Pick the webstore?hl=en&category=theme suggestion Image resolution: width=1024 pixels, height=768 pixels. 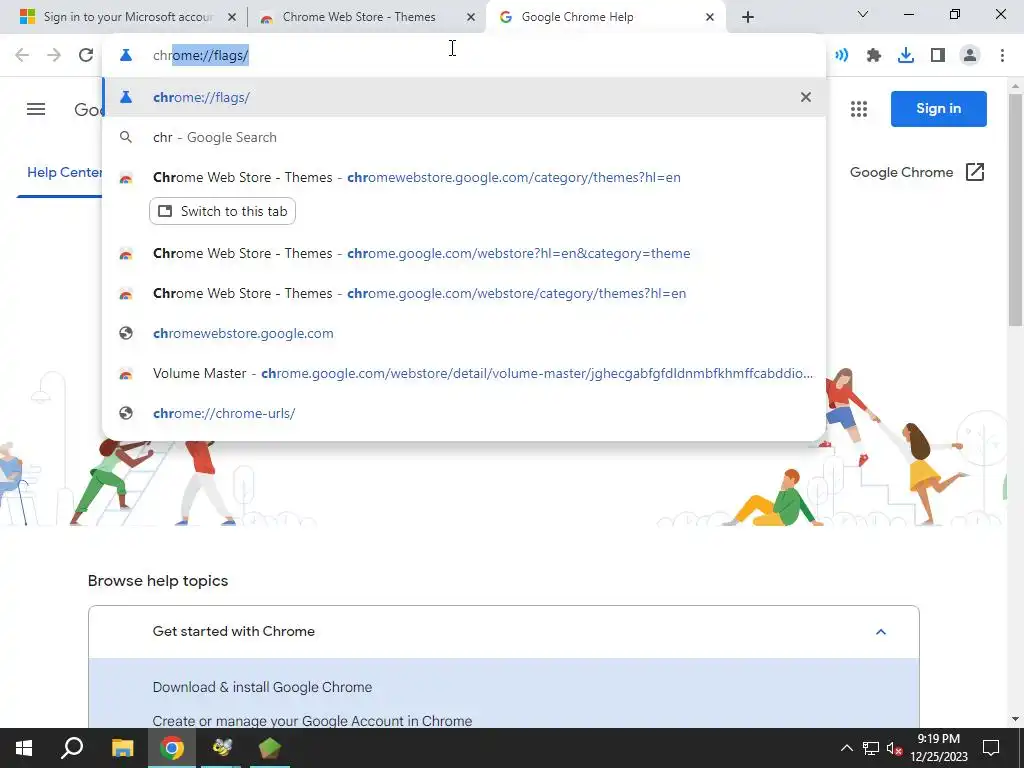464,253
